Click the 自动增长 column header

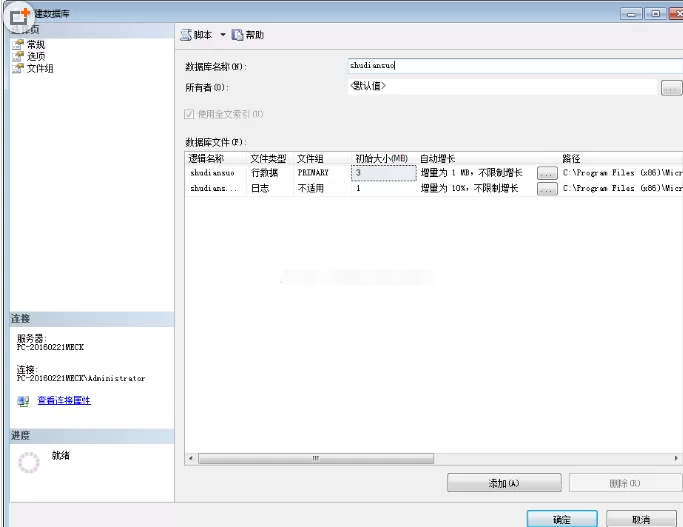click(x=437, y=159)
